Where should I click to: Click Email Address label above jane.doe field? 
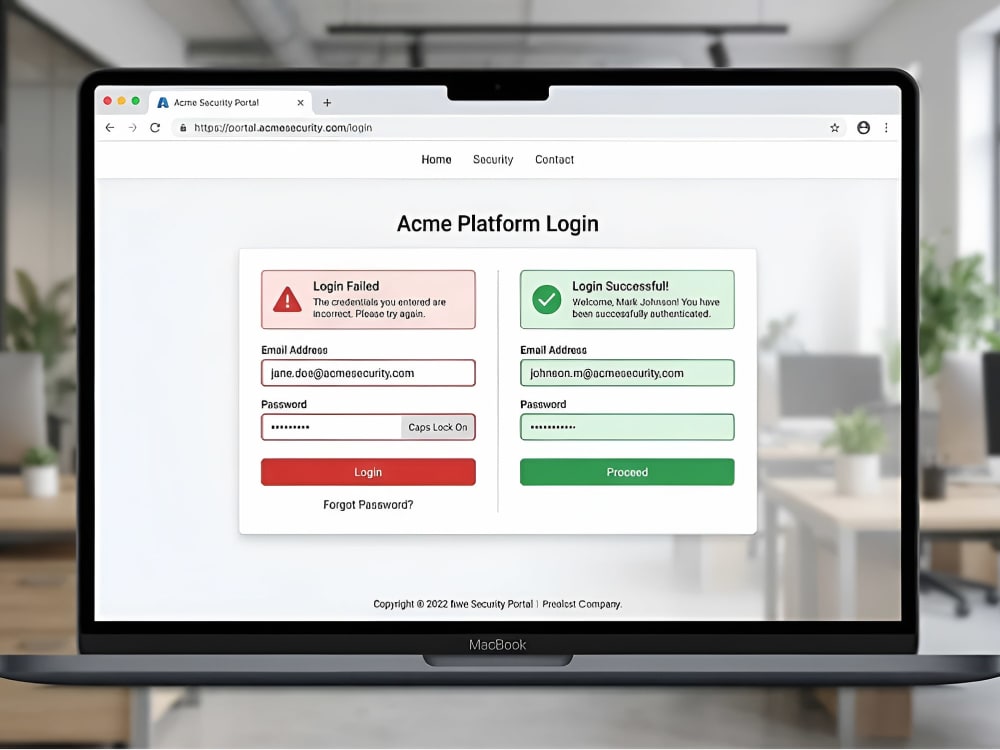[294, 350]
